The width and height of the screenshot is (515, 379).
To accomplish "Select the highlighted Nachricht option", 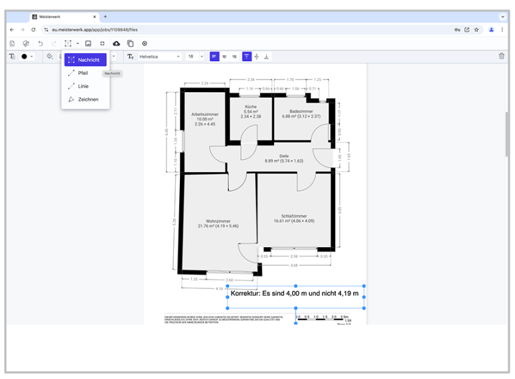I will pyautogui.click(x=85, y=60).
